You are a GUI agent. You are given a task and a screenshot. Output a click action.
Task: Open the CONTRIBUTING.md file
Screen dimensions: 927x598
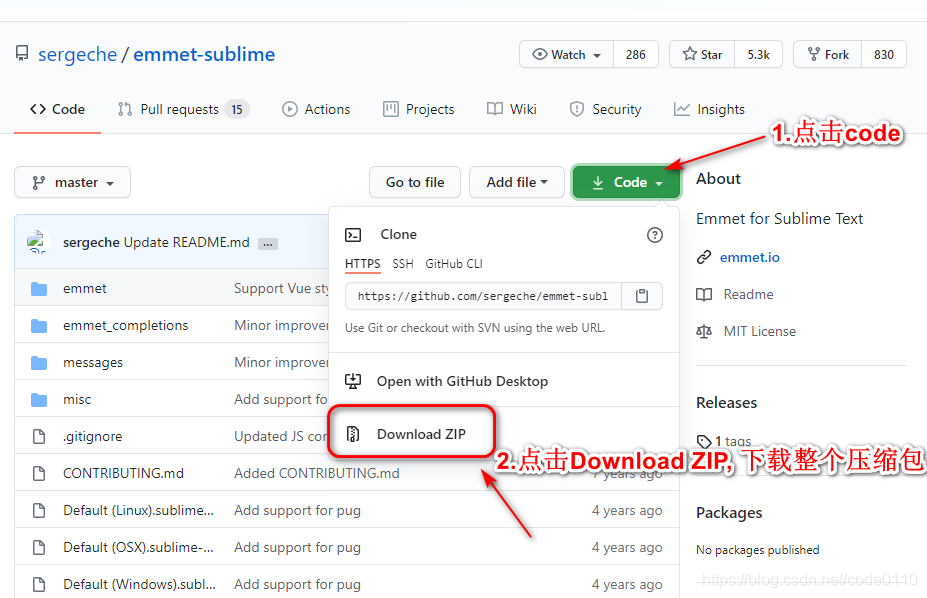tap(124, 473)
